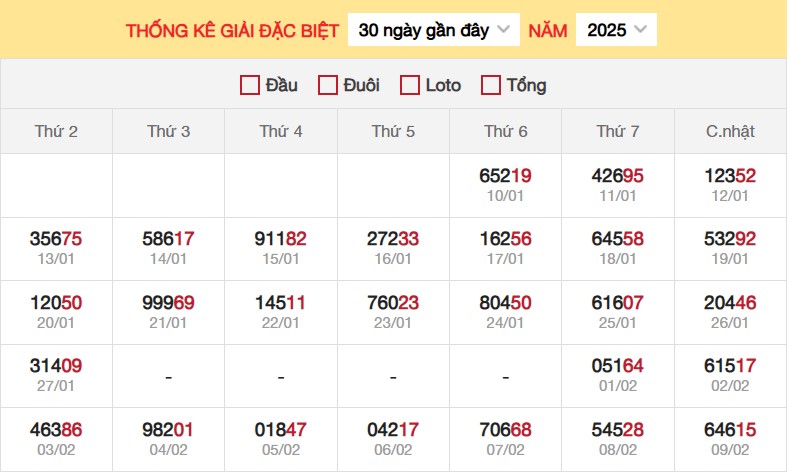Viewport: 790px width, 475px height.
Task: Click result 99969 for 21/01
Action: [168, 303]
